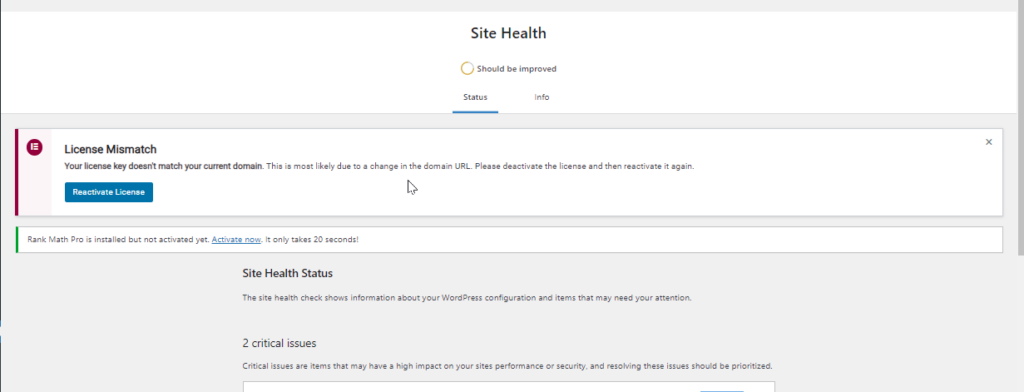Click the blue badge in the critical issue panel
The height and width of the screenshot is (392, 1024).
[x=722, y=391]
